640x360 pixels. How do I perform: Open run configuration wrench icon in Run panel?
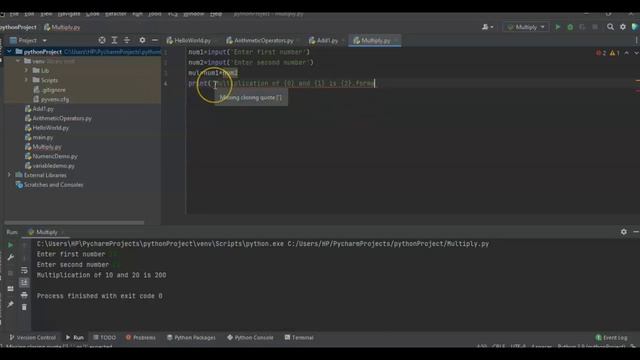[x=11, y=258]
